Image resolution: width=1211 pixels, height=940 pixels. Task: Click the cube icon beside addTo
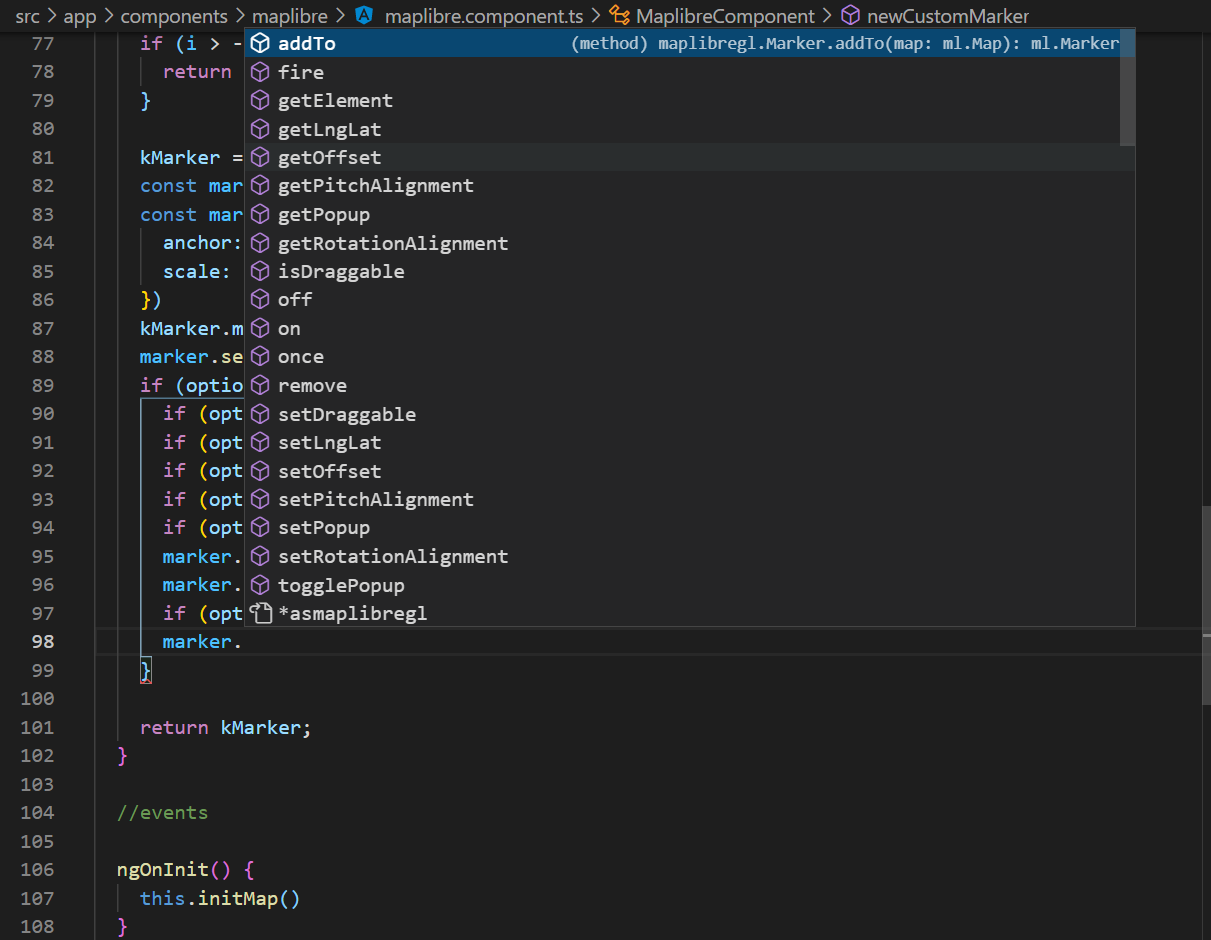point(260,44)
